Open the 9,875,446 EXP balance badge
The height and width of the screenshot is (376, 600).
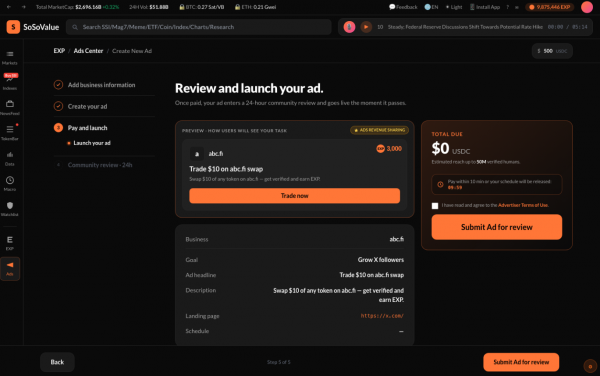549,7
